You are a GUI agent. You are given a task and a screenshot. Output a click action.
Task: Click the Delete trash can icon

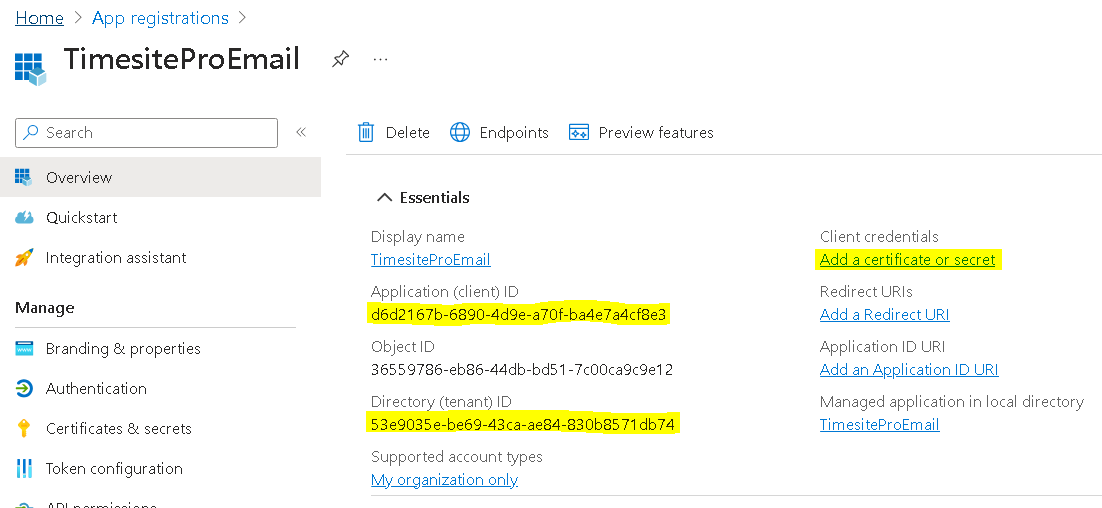[366, 132]
